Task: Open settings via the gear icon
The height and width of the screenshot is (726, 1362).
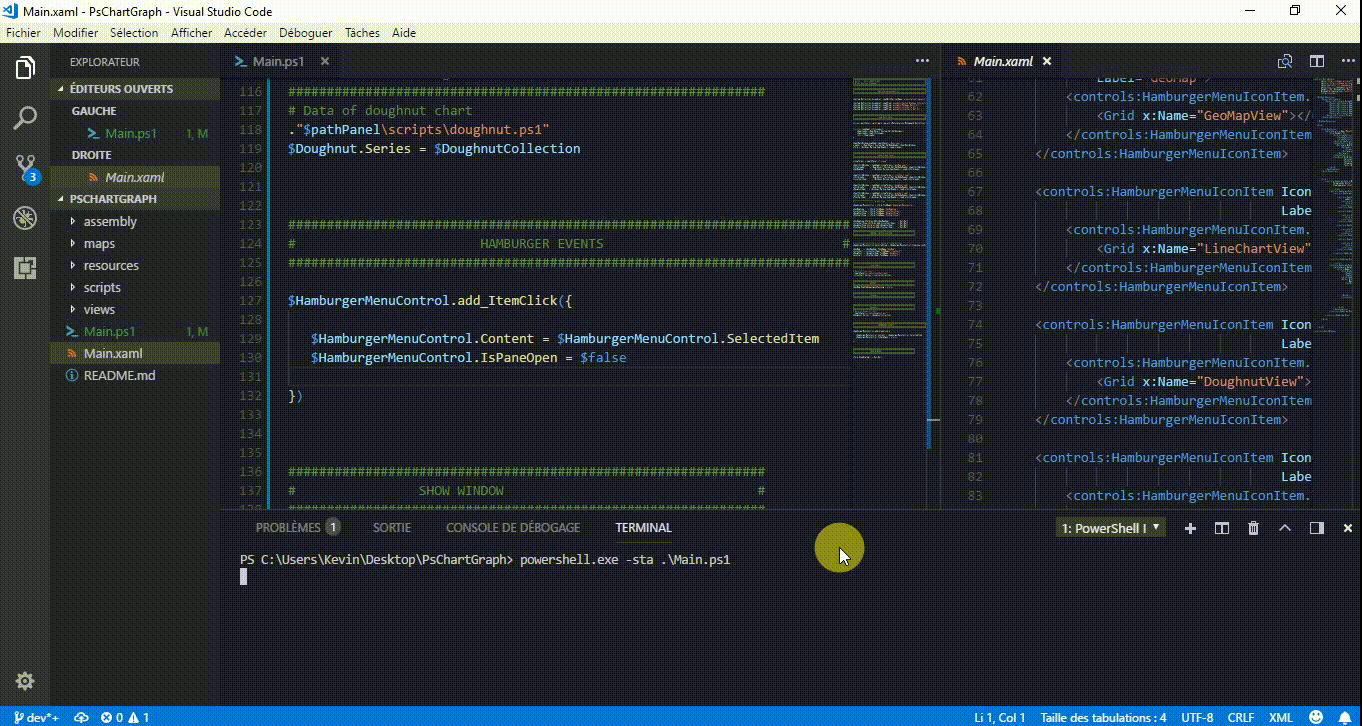Action: point(24,681)
